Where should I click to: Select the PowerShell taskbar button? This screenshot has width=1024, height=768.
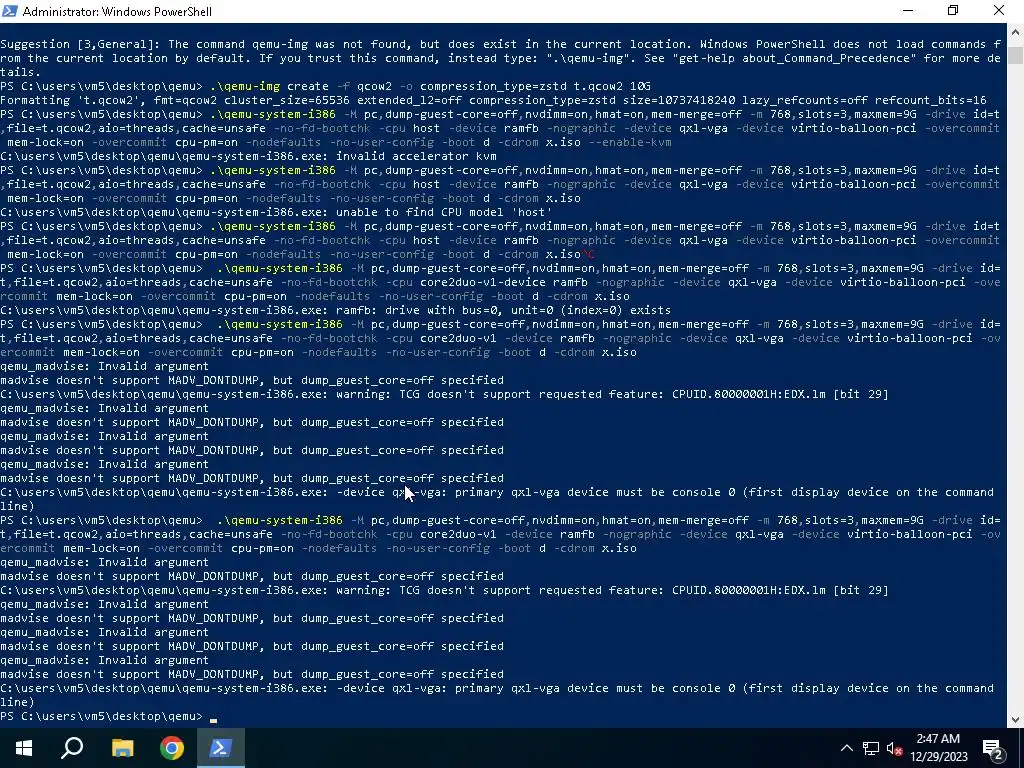pos(221,748)
